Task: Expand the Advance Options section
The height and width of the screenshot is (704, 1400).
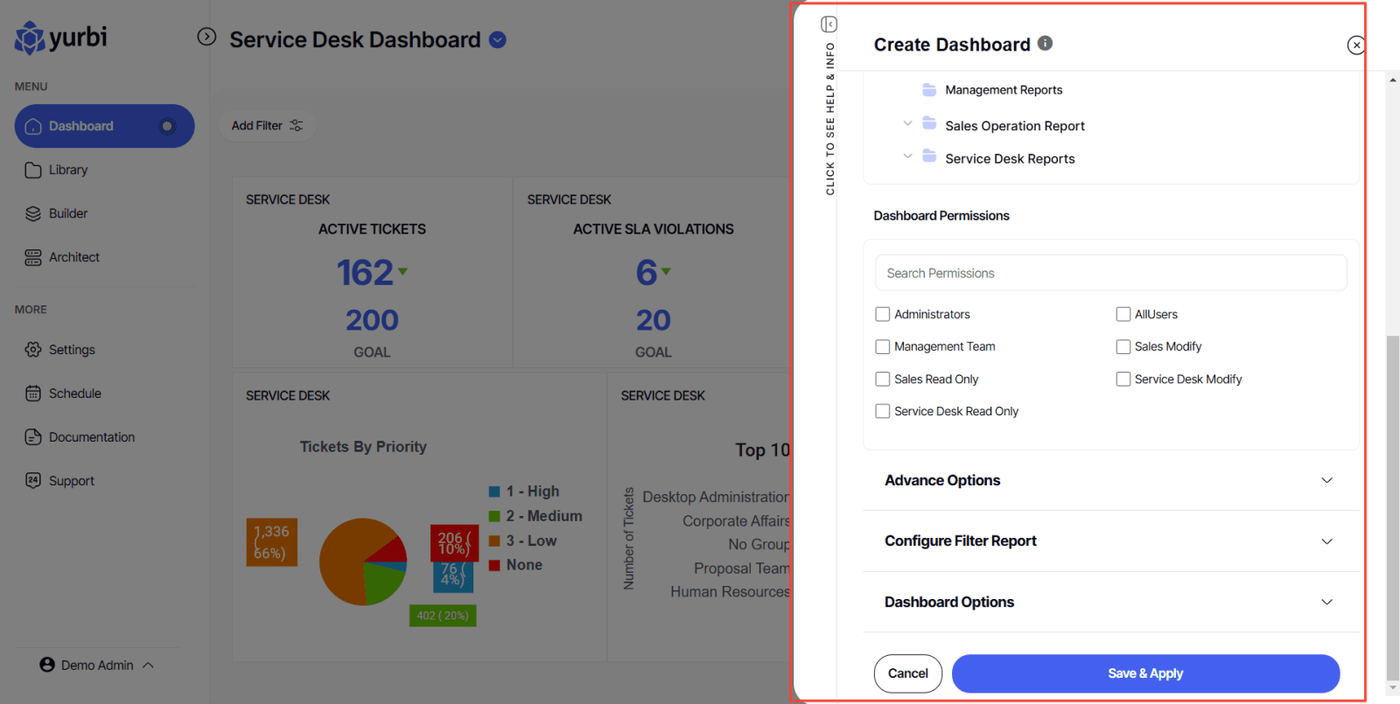Action: pos(1110,480)
